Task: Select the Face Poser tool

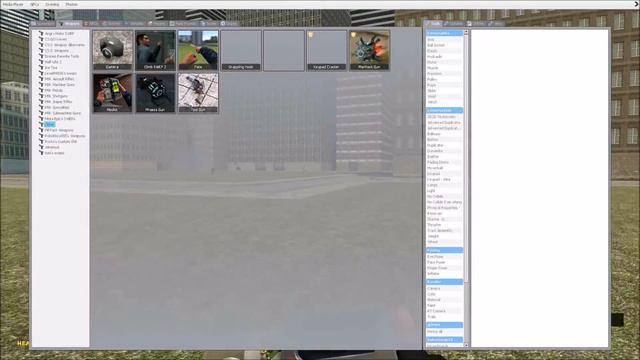Action: point(444,262)
